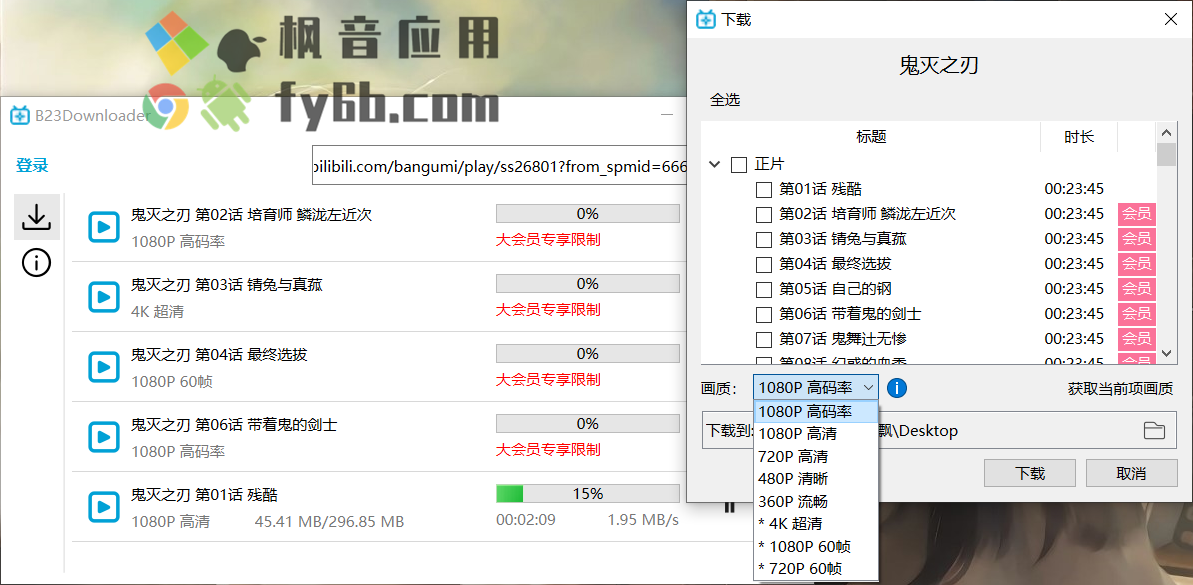Click the bilibili URL input field
The width and height of the screenshot is (1193, 585).
coord(499,166)
